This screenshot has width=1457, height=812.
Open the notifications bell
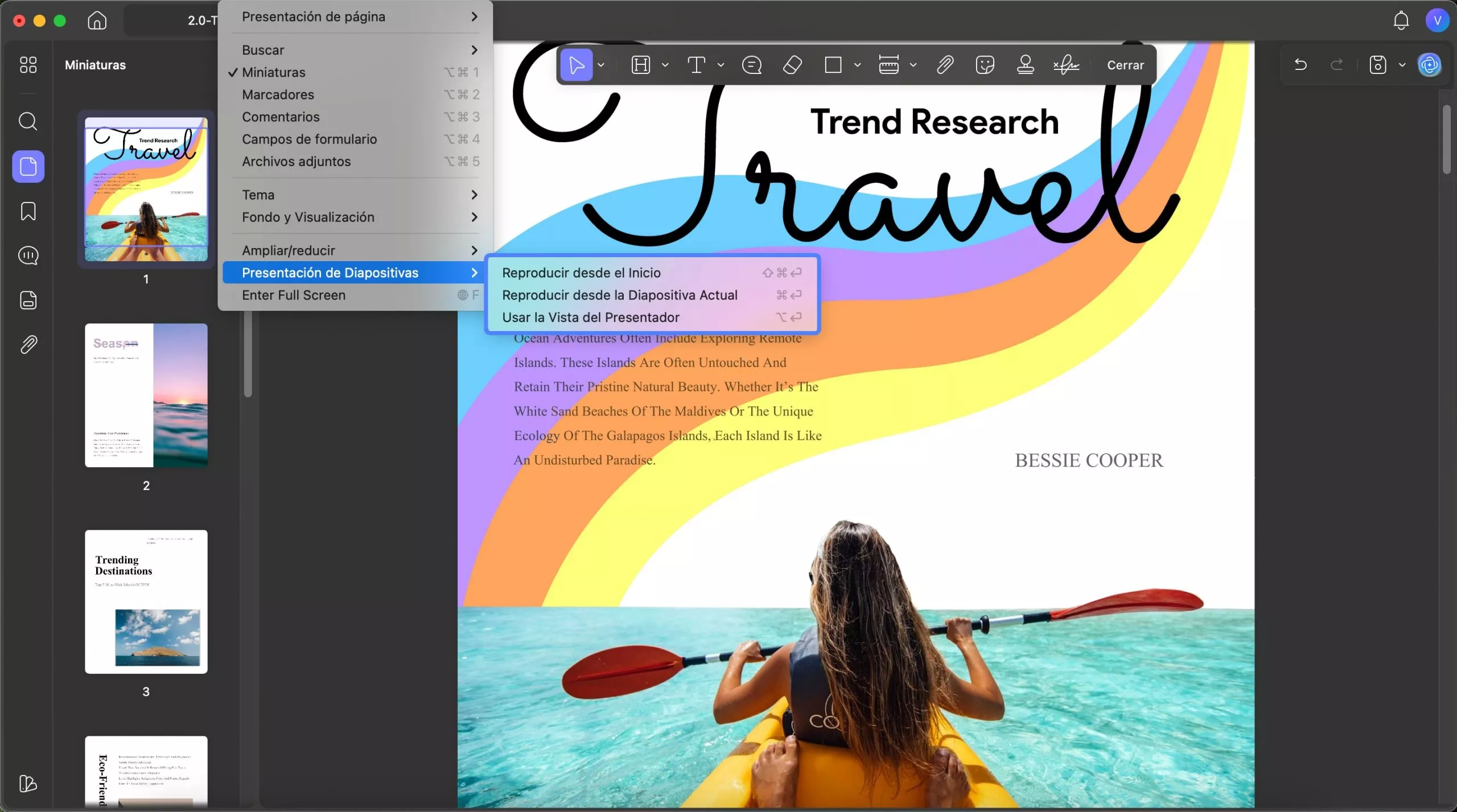coord(1401,20)
